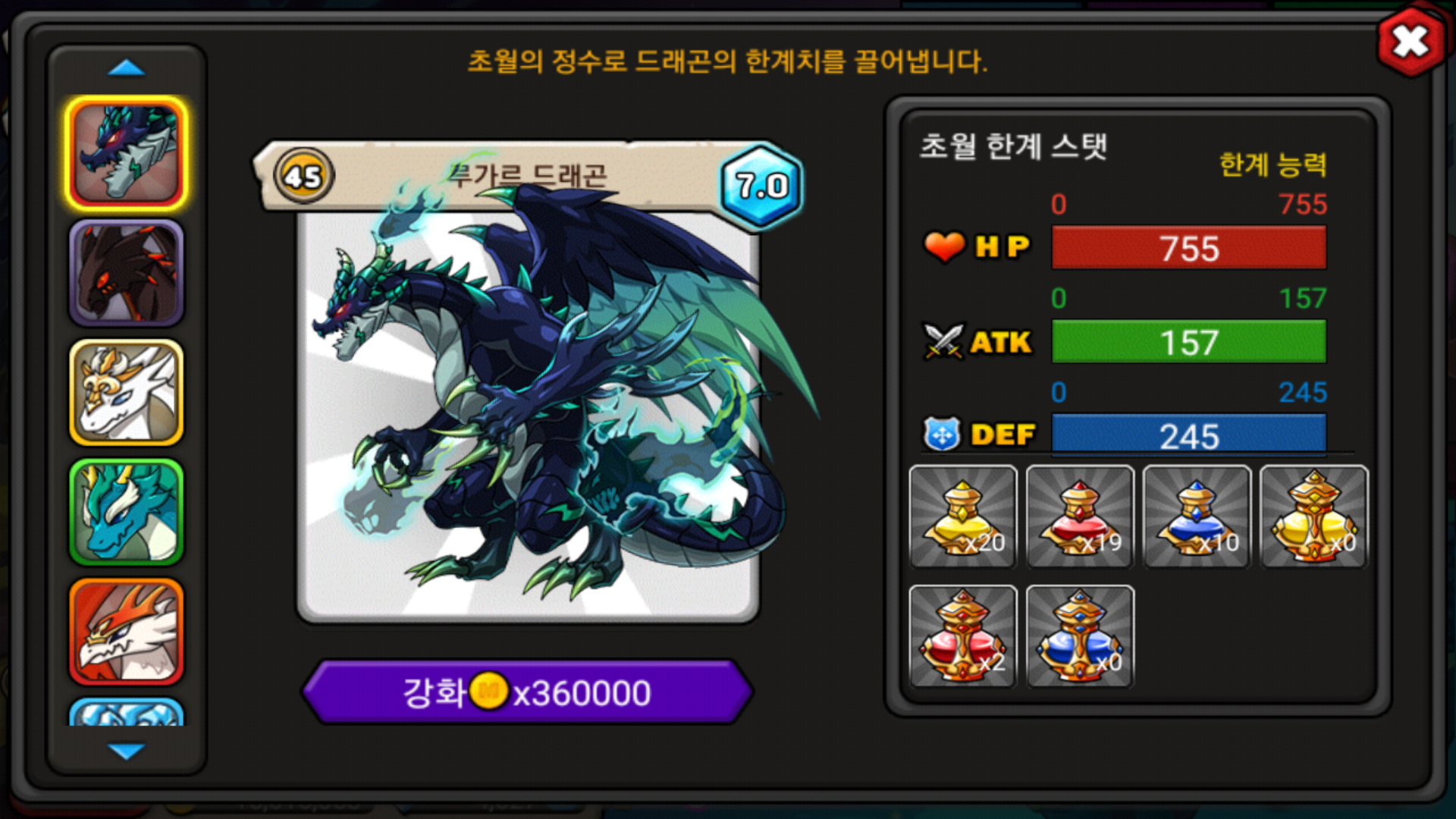Click the purple enhance button costing 360000 gold
Screen dimensions: 1456x819
point(527,692)
